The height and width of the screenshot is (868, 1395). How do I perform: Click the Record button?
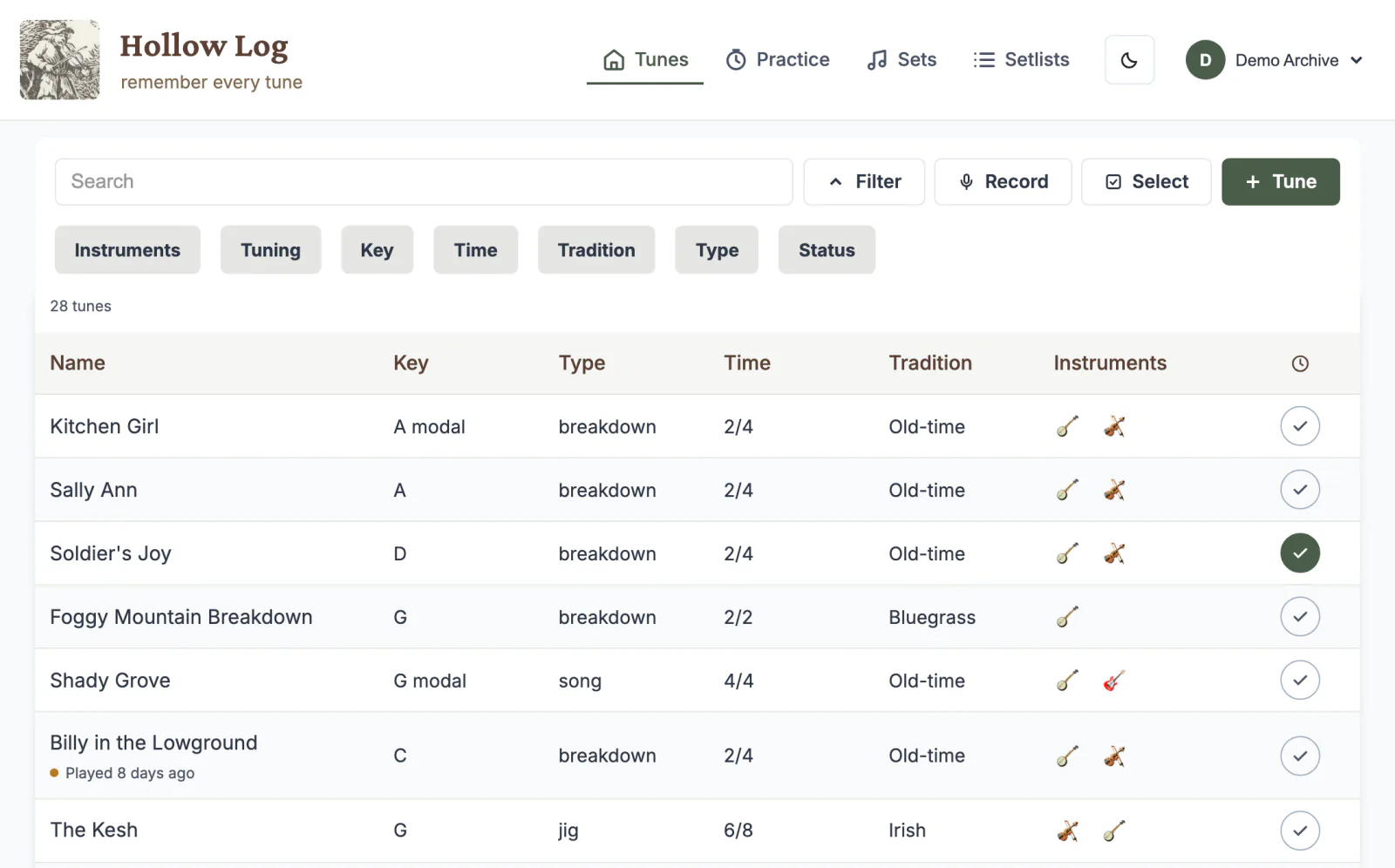pyautogui.click(x=1003, y=181)
